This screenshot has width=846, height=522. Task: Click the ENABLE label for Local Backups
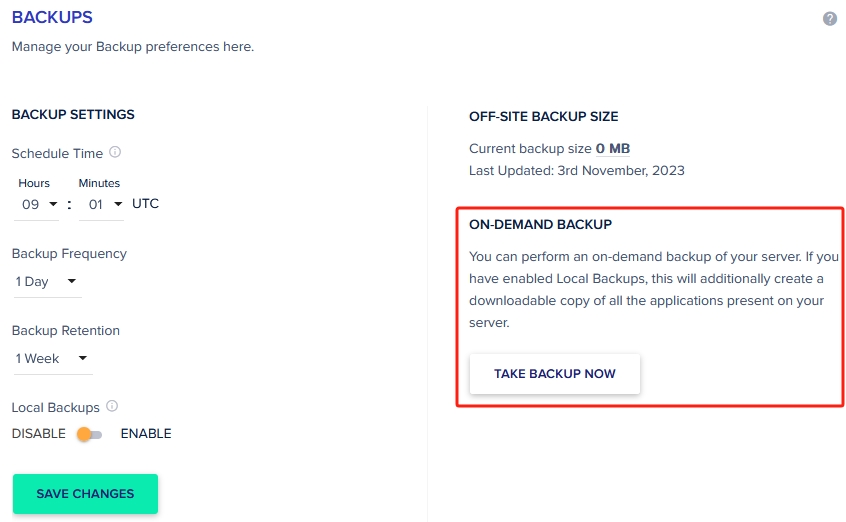pyautogui.click(x=146, y=434)
